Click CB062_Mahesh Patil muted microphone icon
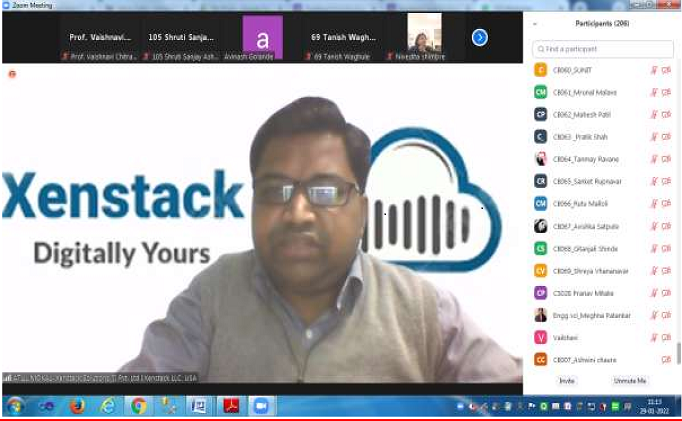Screen dimensions: 682x421 click(x=654, y=114)
